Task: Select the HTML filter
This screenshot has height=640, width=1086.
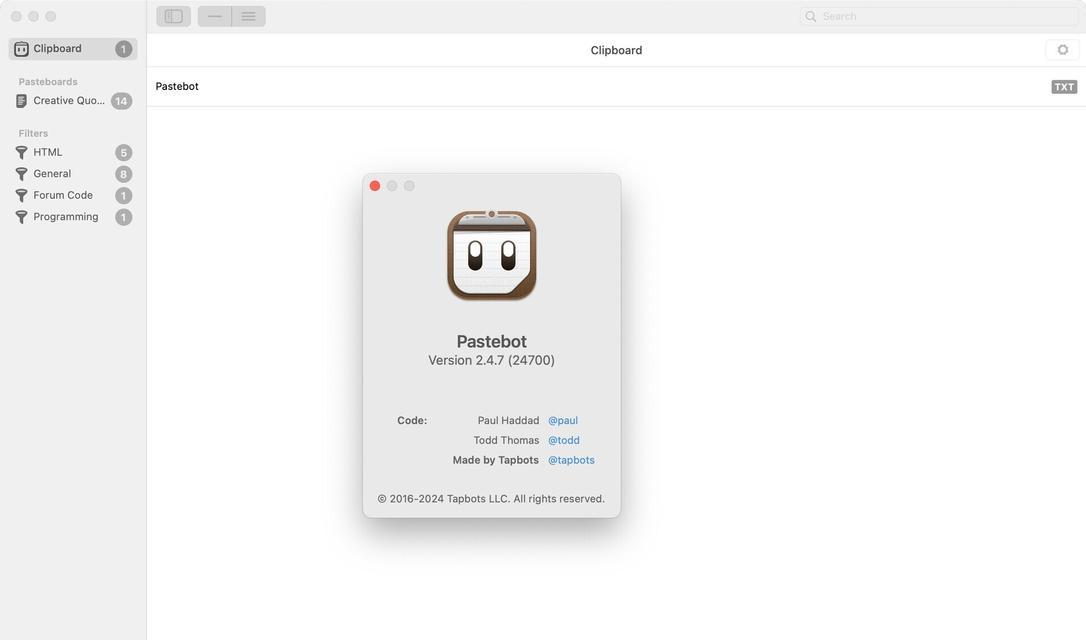Action: click(73, 152)
